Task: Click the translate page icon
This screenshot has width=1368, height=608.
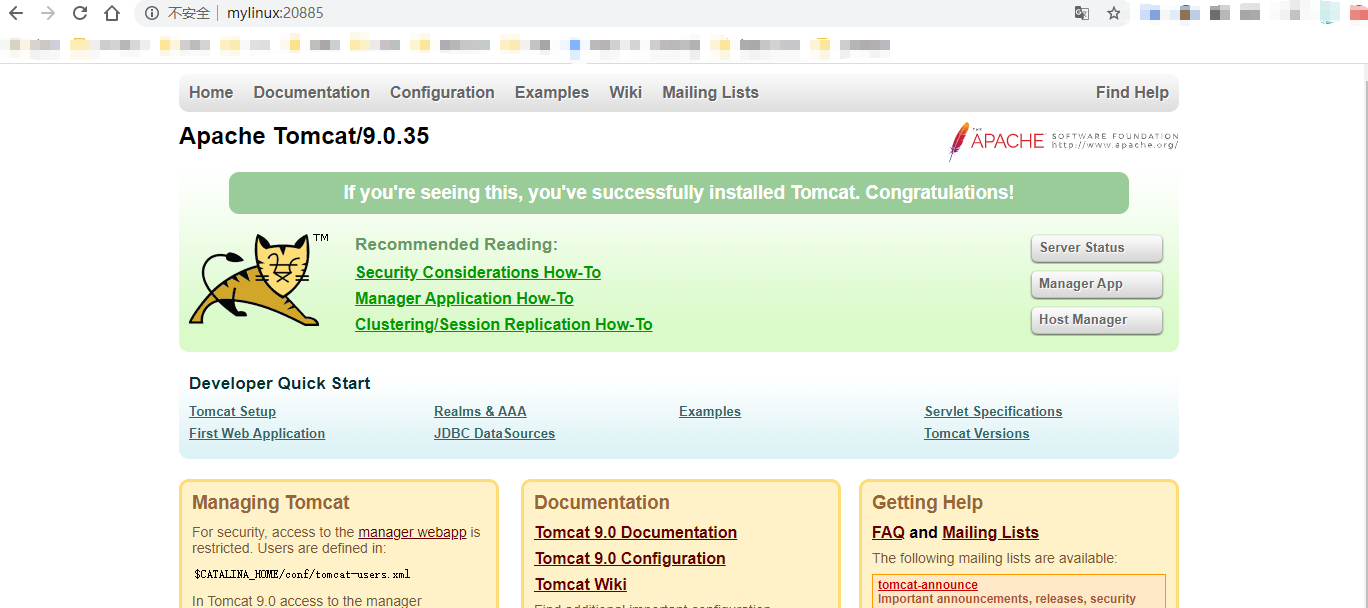Action: (x=1082, y=13)
